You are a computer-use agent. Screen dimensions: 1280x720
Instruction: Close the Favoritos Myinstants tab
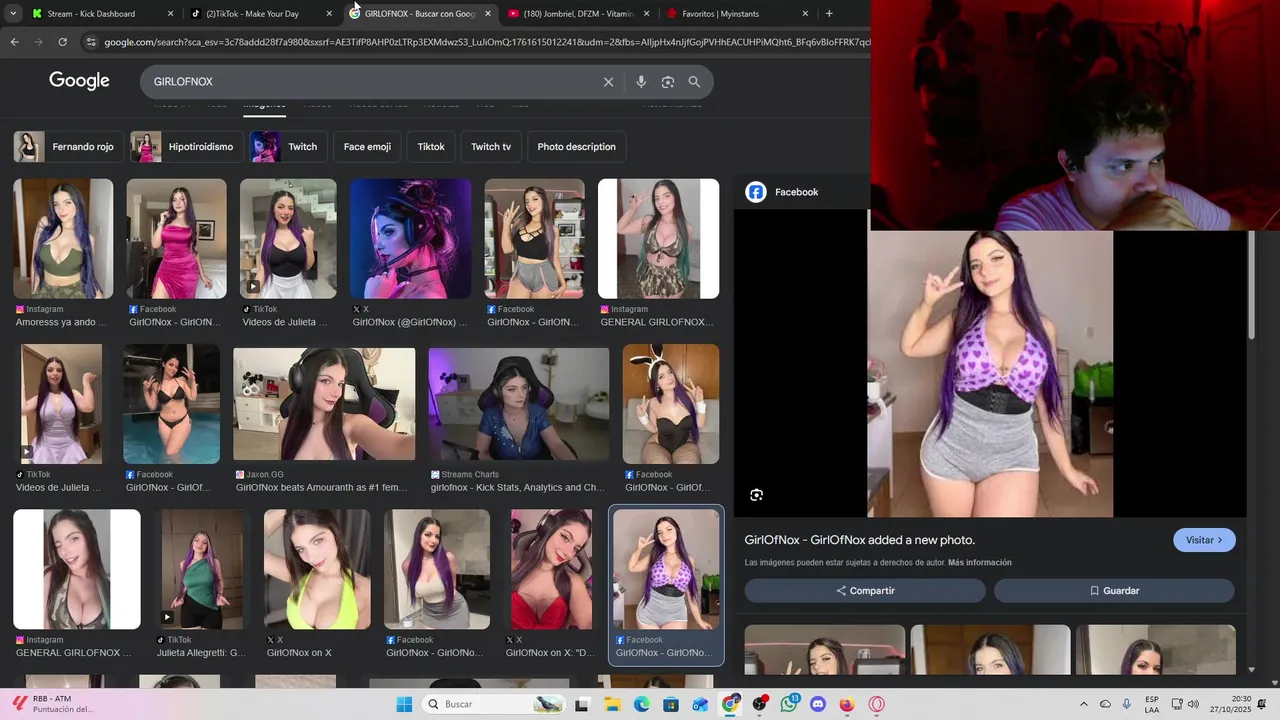pos(805,14)
